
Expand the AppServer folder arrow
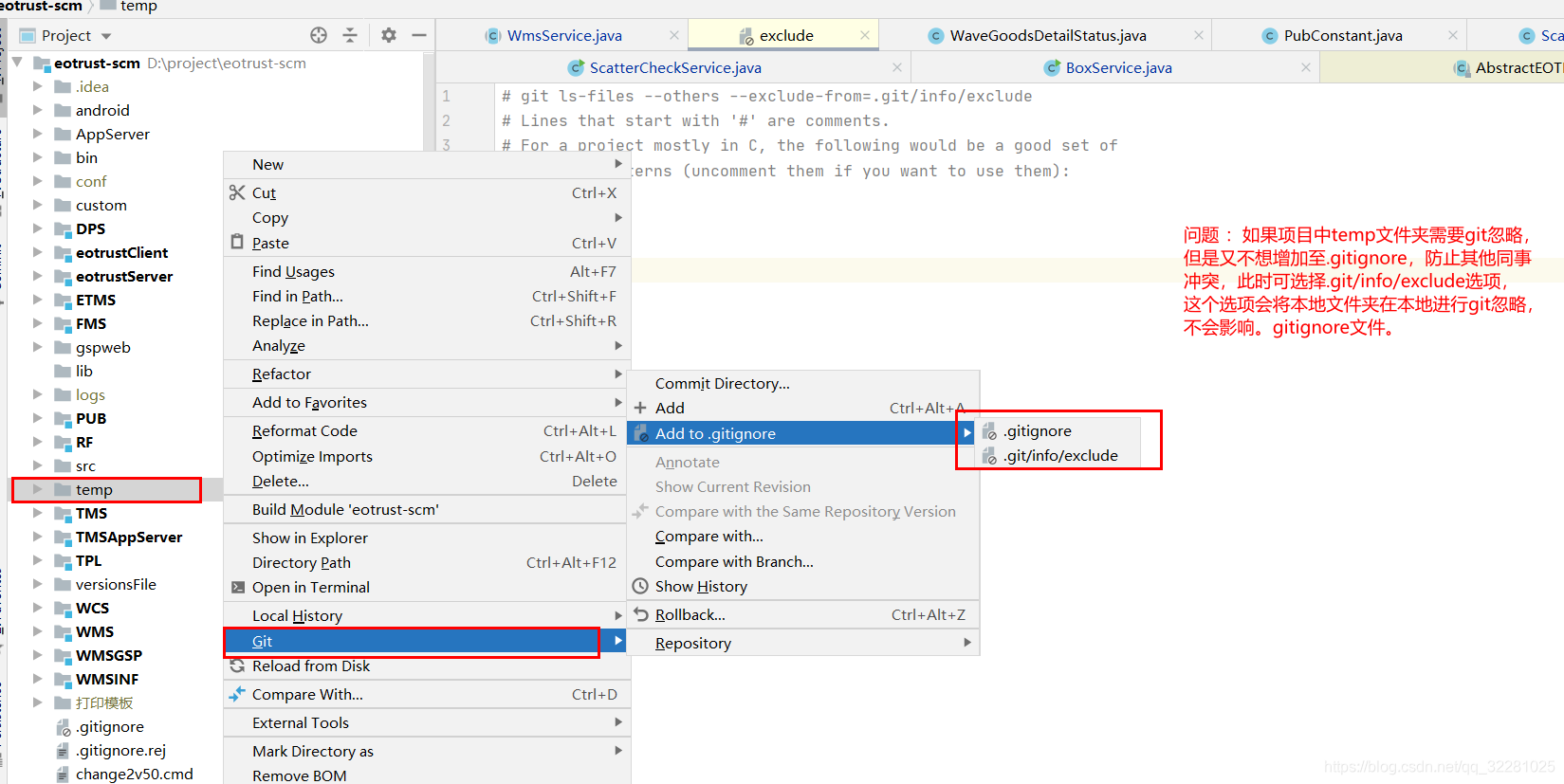[38, 134]
